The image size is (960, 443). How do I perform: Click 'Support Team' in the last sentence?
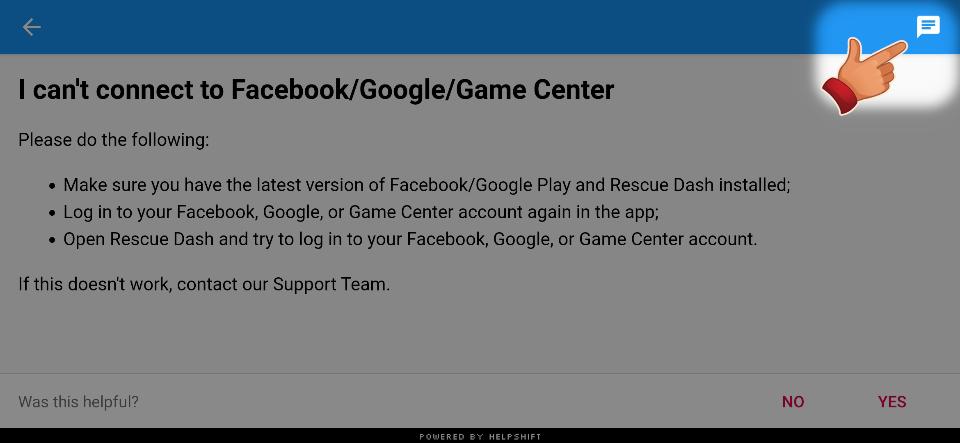[x=330, y=285]
